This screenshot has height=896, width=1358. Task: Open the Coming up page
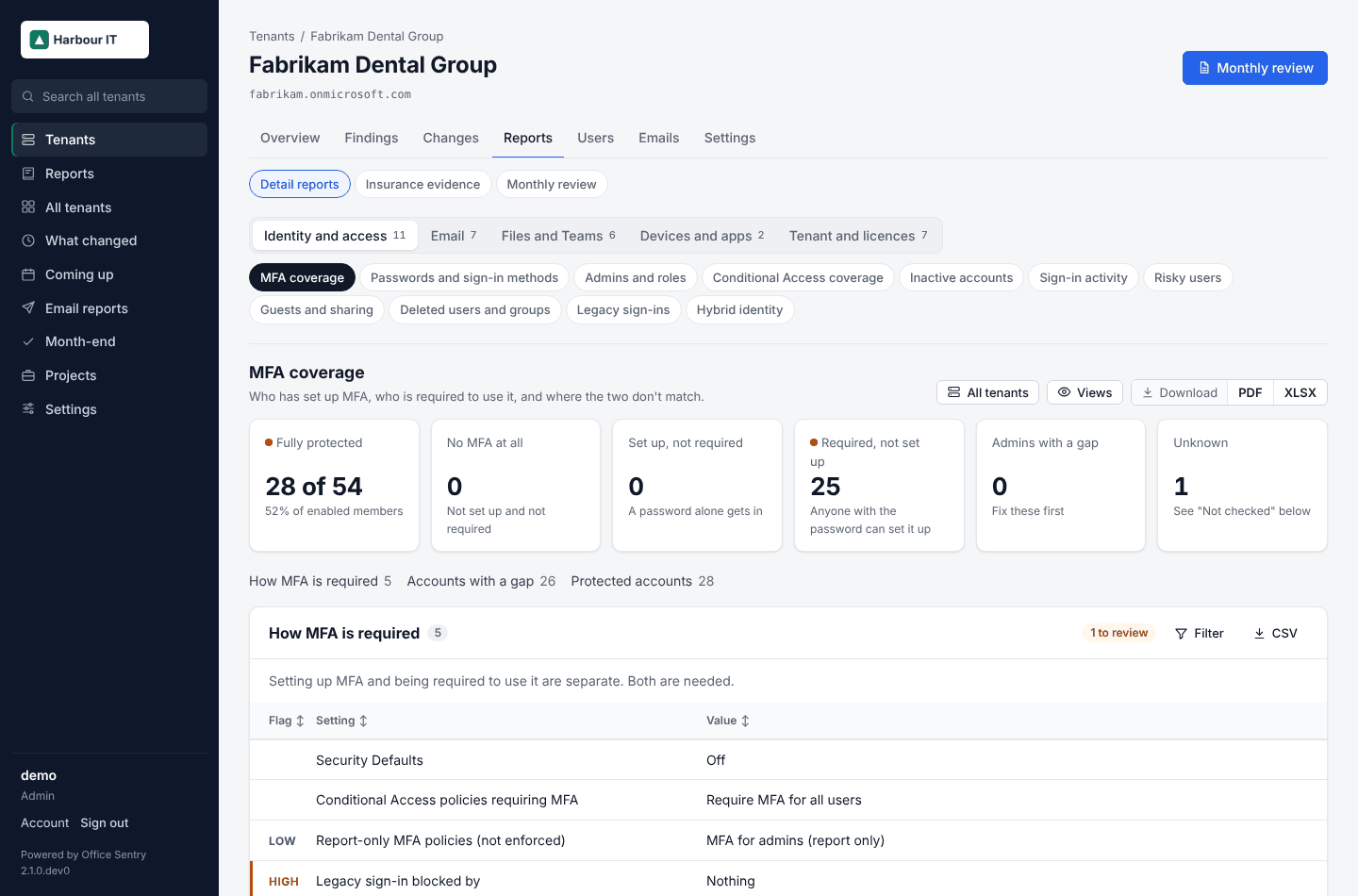pyautogui.click(x=109, y=274)
